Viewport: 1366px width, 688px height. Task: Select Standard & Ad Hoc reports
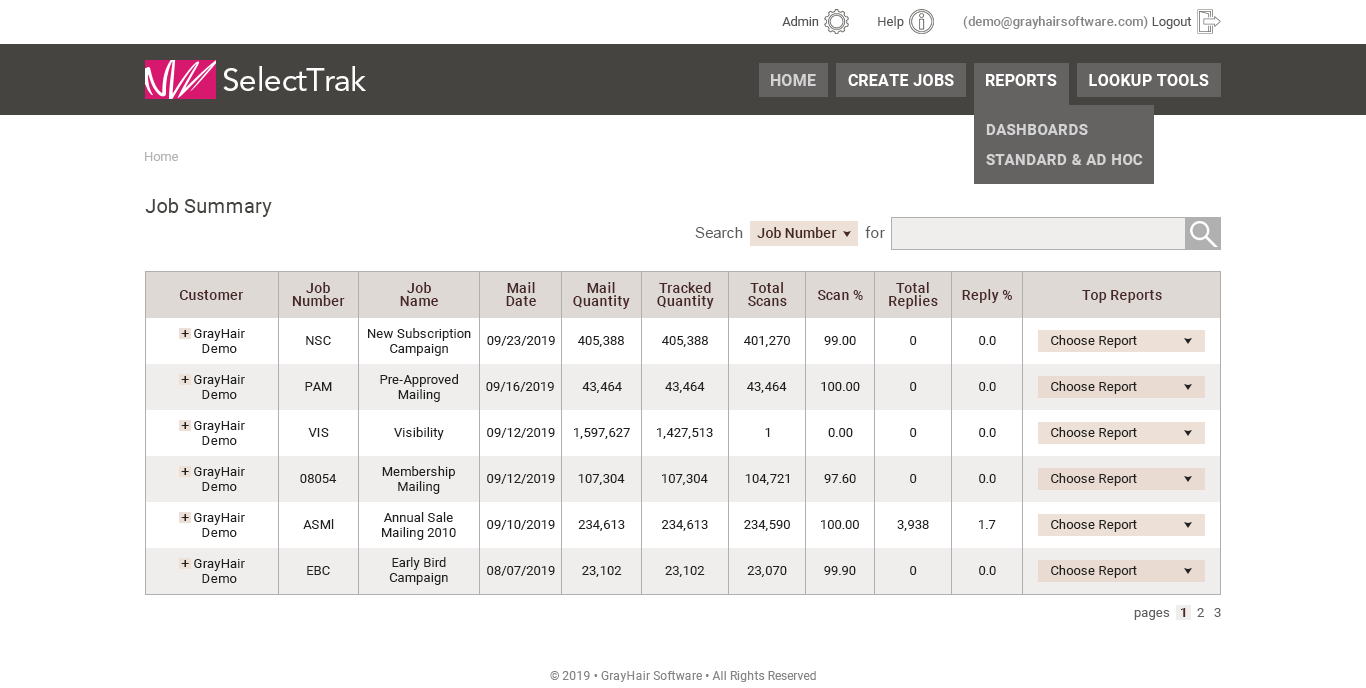click(1063, 160)
